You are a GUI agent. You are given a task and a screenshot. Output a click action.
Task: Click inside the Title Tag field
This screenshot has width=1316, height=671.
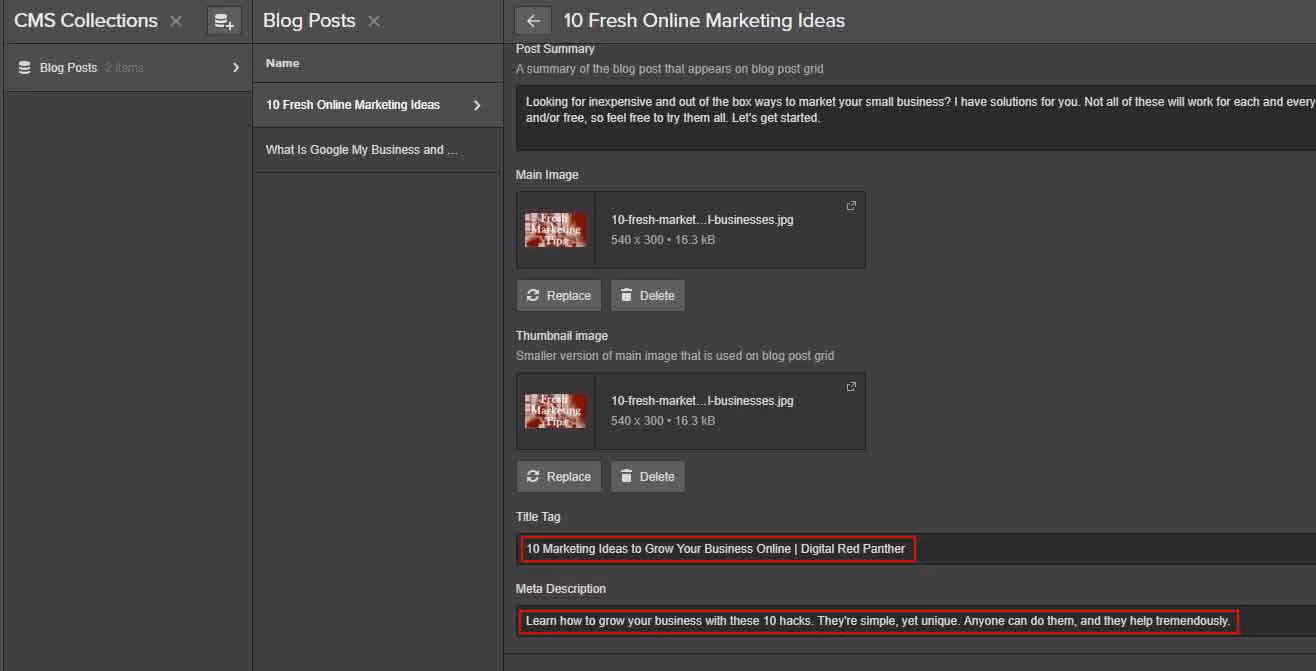click(716, 549)
